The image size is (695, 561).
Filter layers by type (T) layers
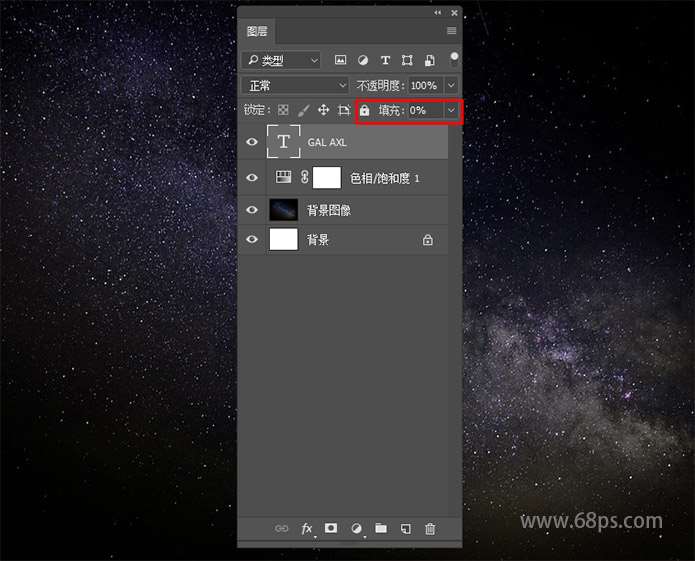[x=385, y=61]
